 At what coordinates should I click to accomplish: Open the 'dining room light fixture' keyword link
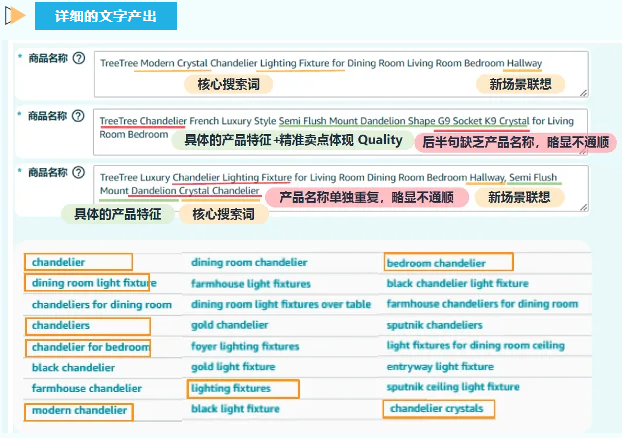point(87,284)
